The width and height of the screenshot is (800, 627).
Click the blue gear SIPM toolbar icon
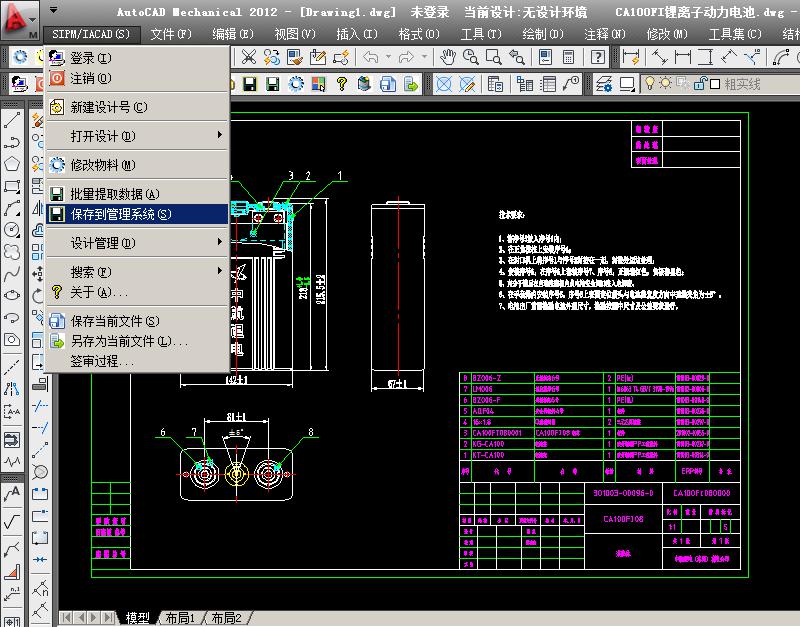pos(295,84)
